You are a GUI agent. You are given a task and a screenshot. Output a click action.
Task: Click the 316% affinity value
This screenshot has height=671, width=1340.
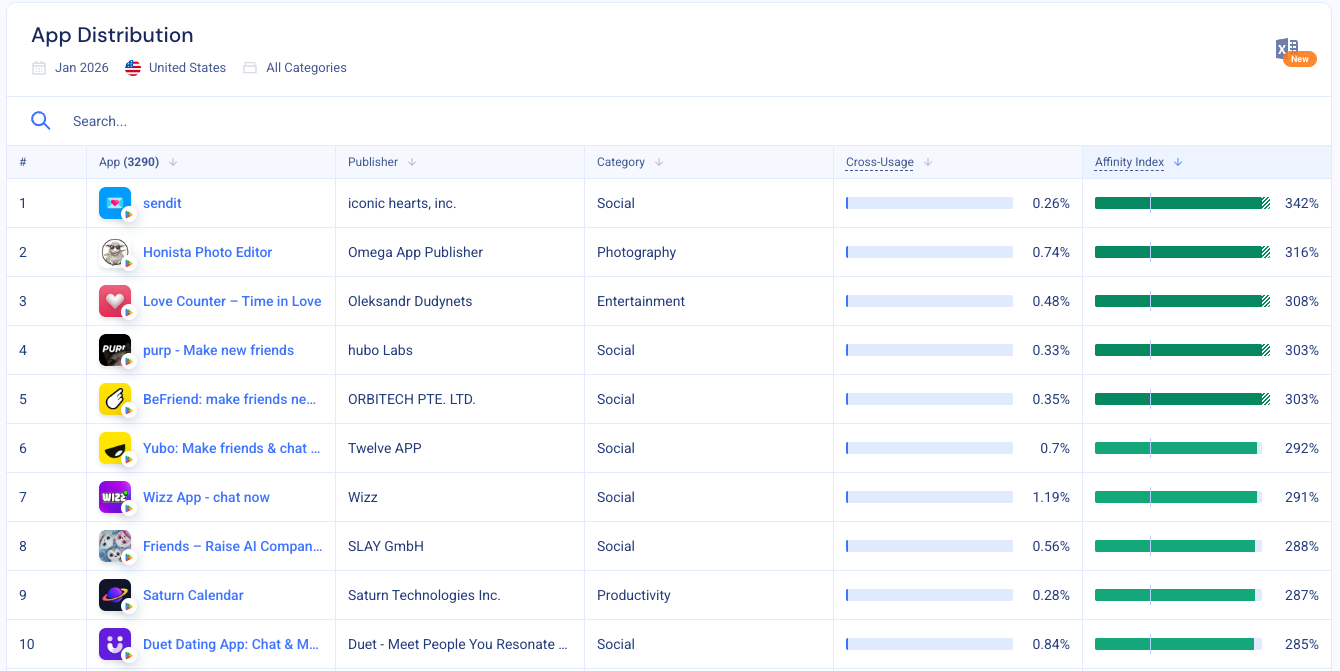(x=1302, y=252)
